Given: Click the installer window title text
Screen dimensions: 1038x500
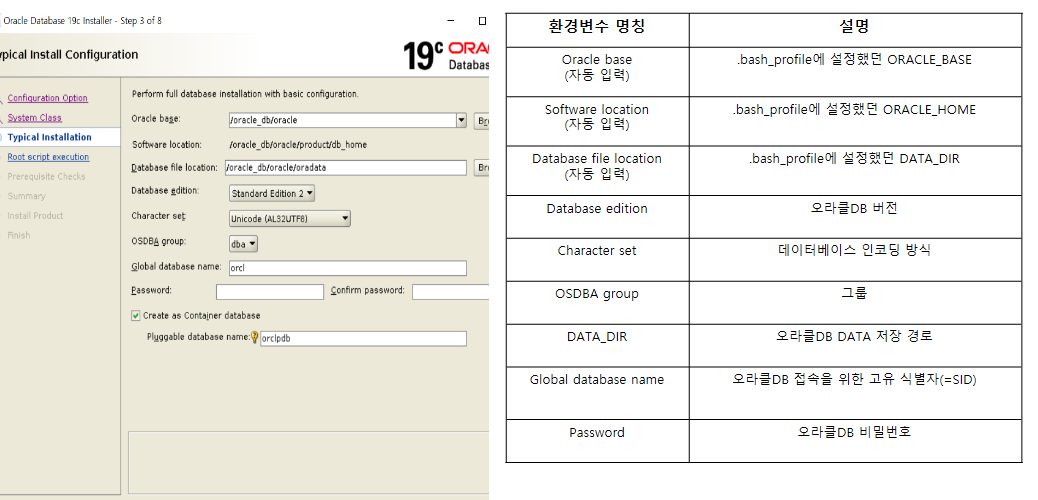Looking at the screenshot, I should (x=83, y=21).
